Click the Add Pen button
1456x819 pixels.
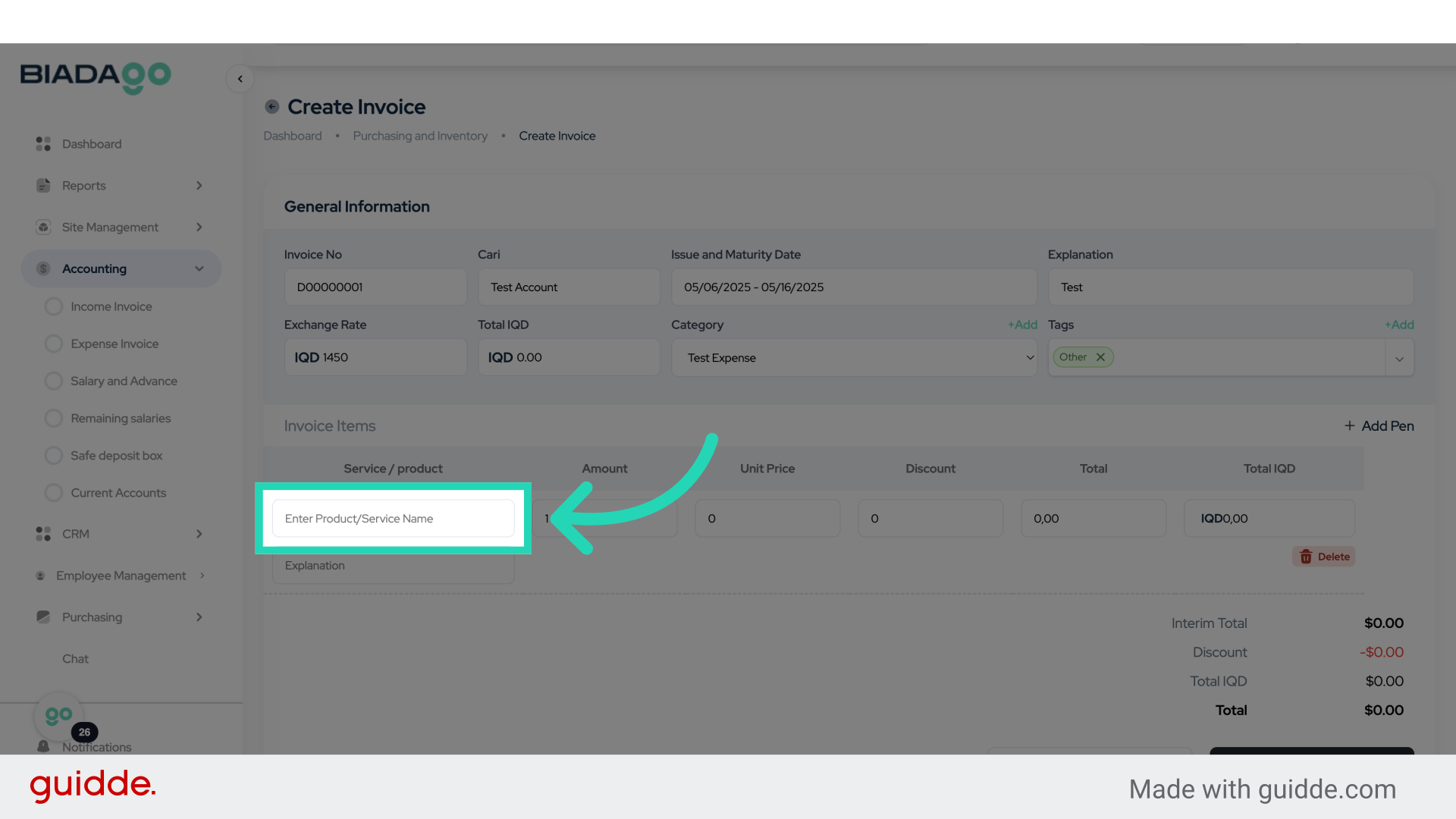(1379, 425)
